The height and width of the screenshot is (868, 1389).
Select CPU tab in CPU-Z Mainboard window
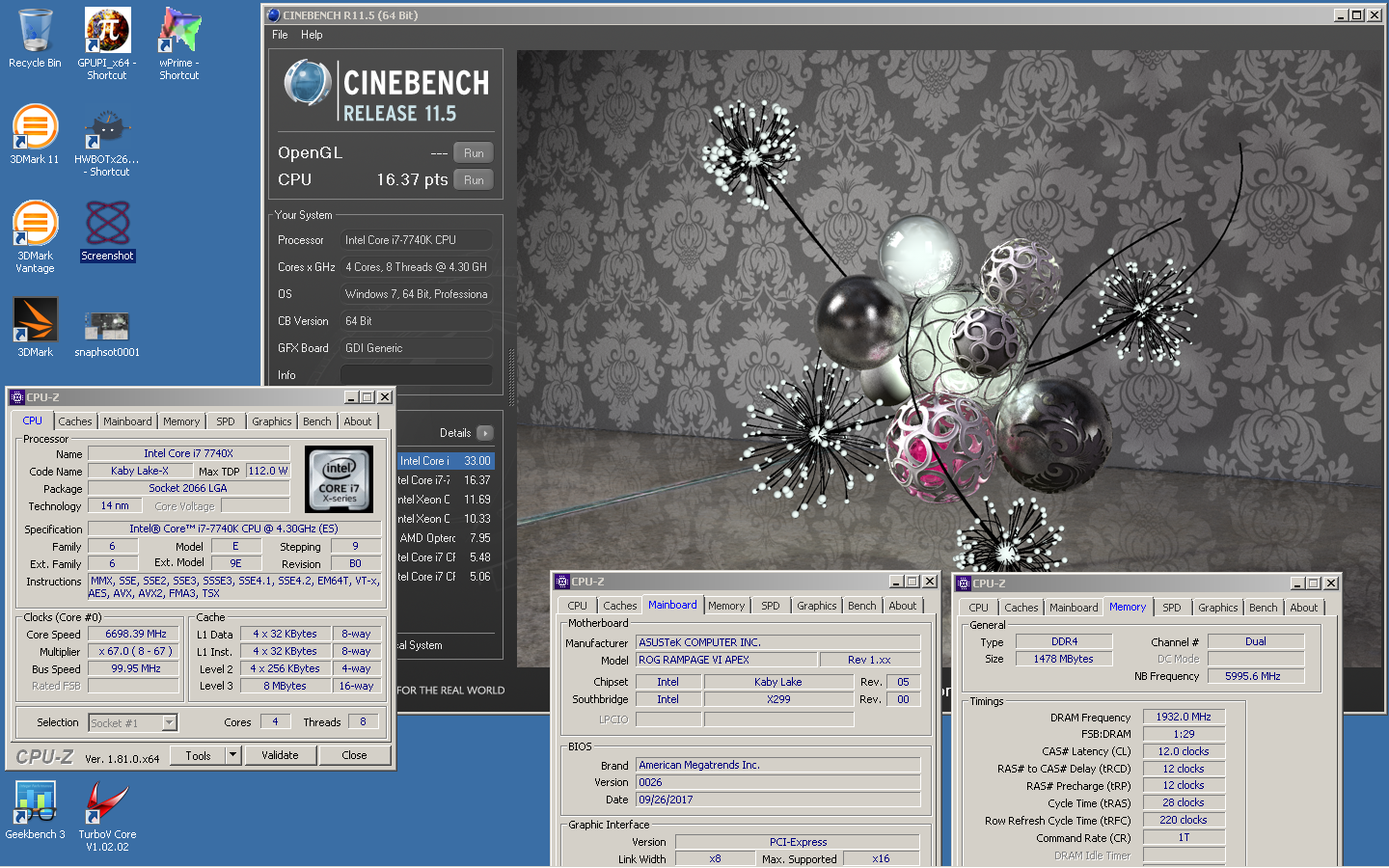578,606
